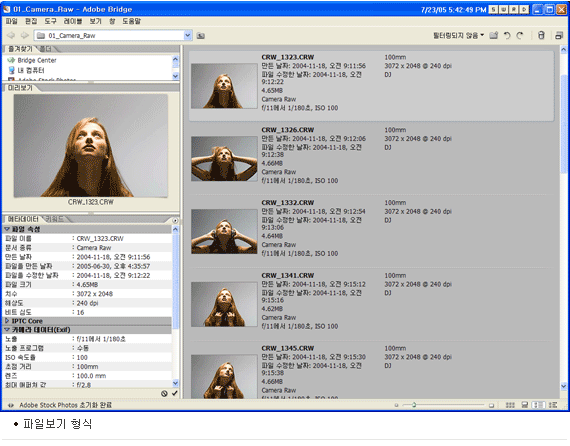This screenshot has width=570, height=446.
Task: Select CRW_1345.CRW thumbnail
Action: (x=224, y=377)
